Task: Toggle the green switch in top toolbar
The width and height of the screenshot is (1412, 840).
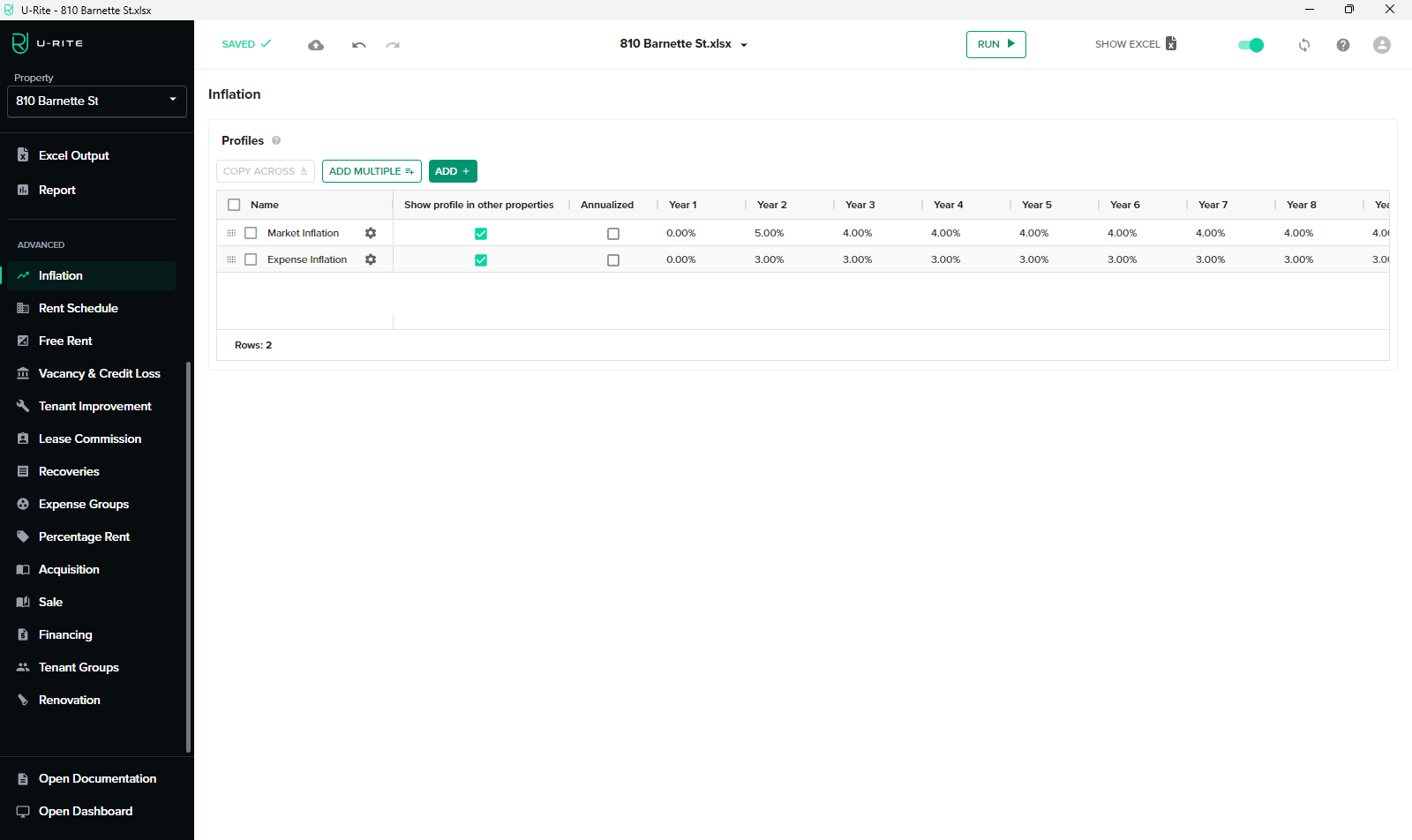Action: [1251, 45]
